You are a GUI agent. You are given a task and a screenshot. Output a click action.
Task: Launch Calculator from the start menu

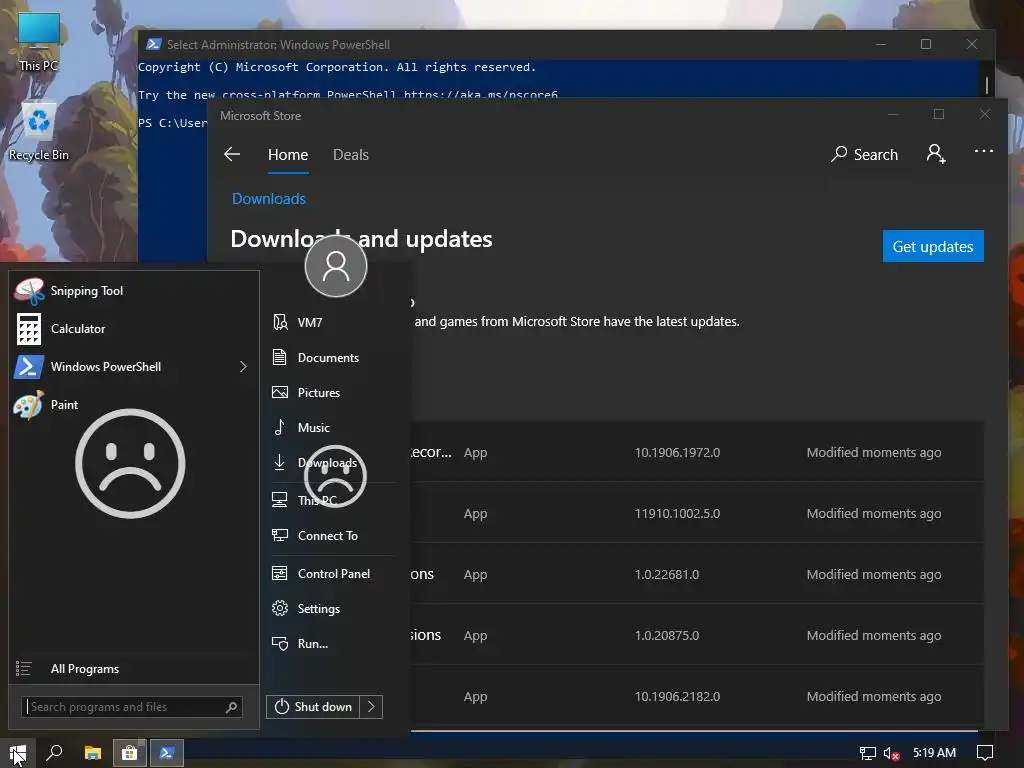134,328
